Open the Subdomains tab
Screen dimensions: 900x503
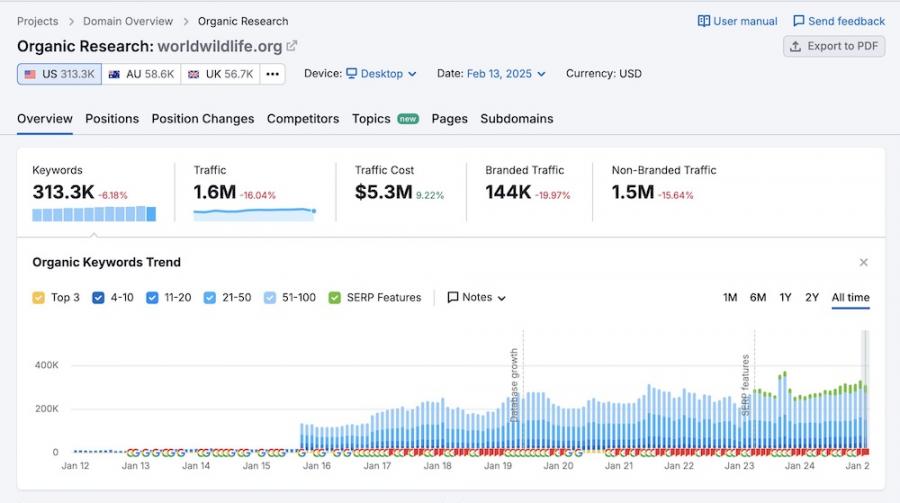click(517, 119)
